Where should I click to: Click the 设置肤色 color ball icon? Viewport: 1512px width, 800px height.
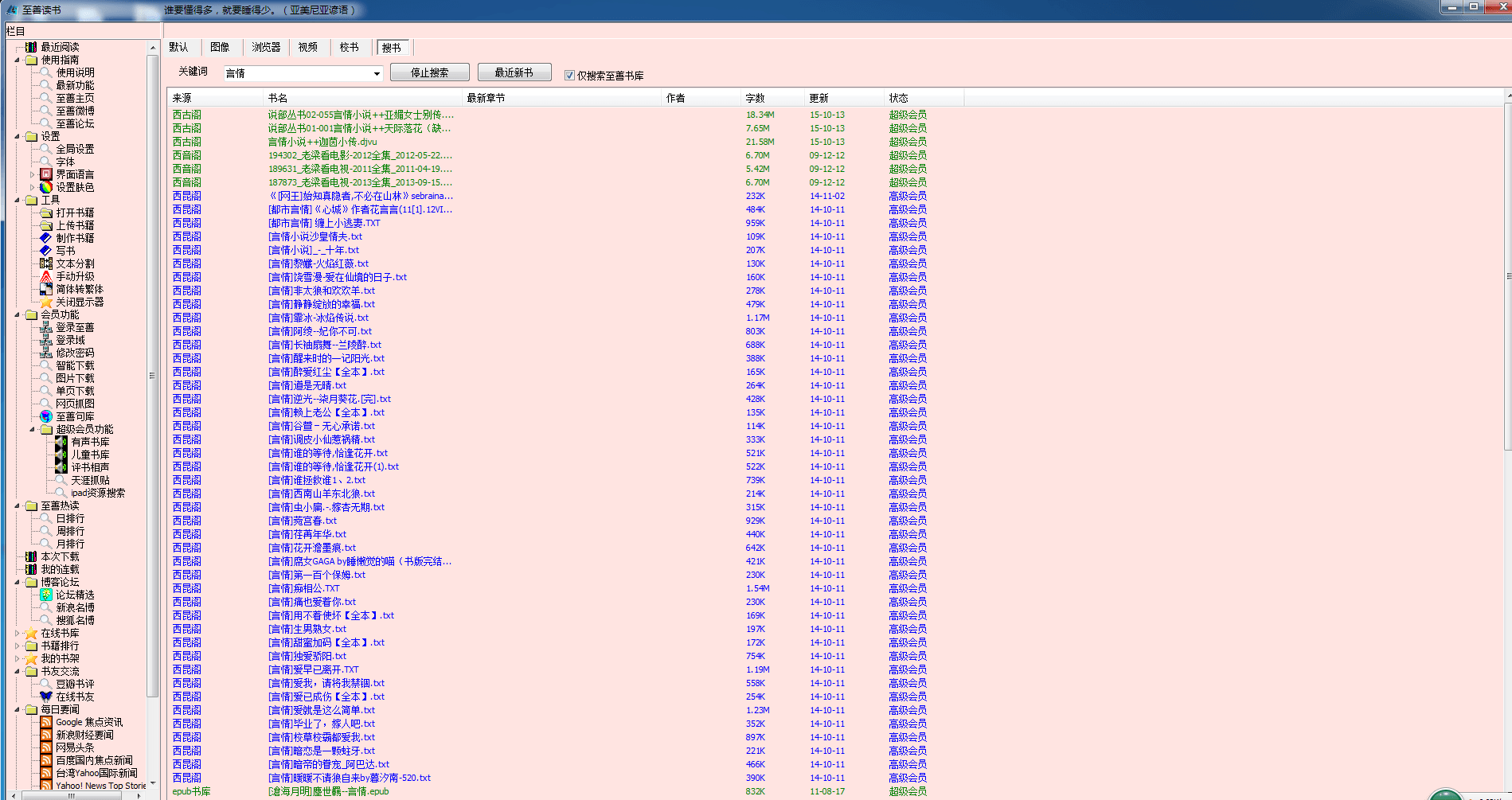(x=46, y=187)
